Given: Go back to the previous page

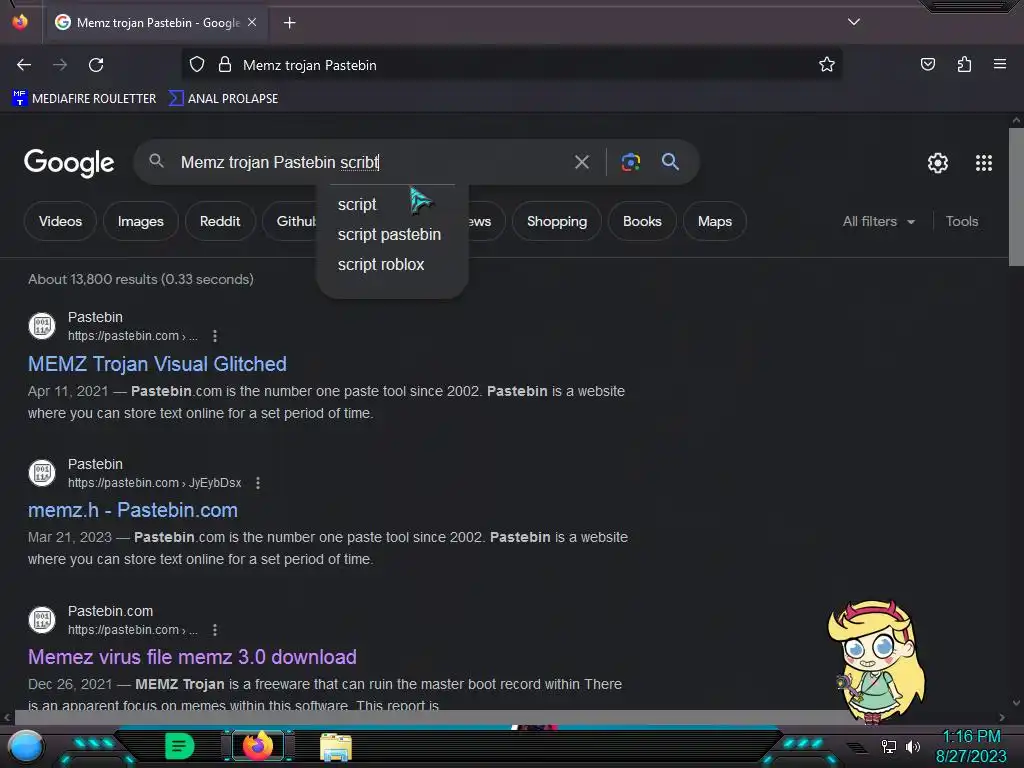Looking at the screenshot, I should click(24, 65).
